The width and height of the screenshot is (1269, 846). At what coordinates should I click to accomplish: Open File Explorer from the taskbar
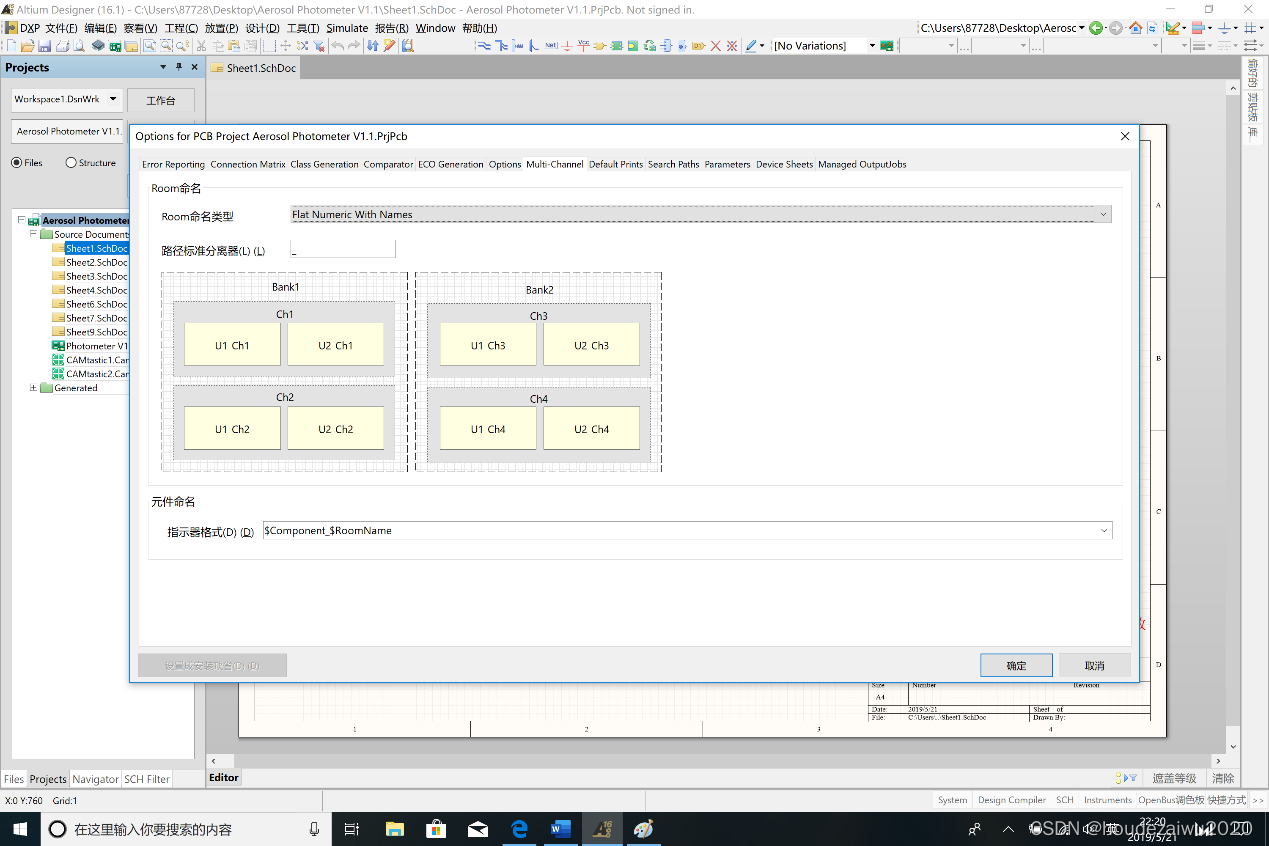point(395,829)
